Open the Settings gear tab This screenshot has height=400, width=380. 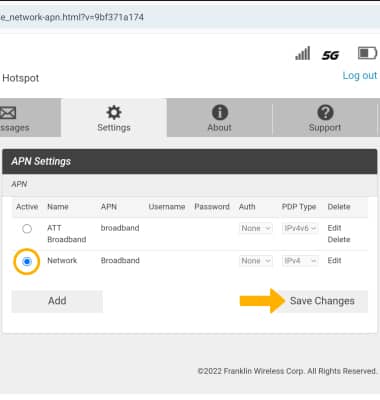click(x=114, y=118)
